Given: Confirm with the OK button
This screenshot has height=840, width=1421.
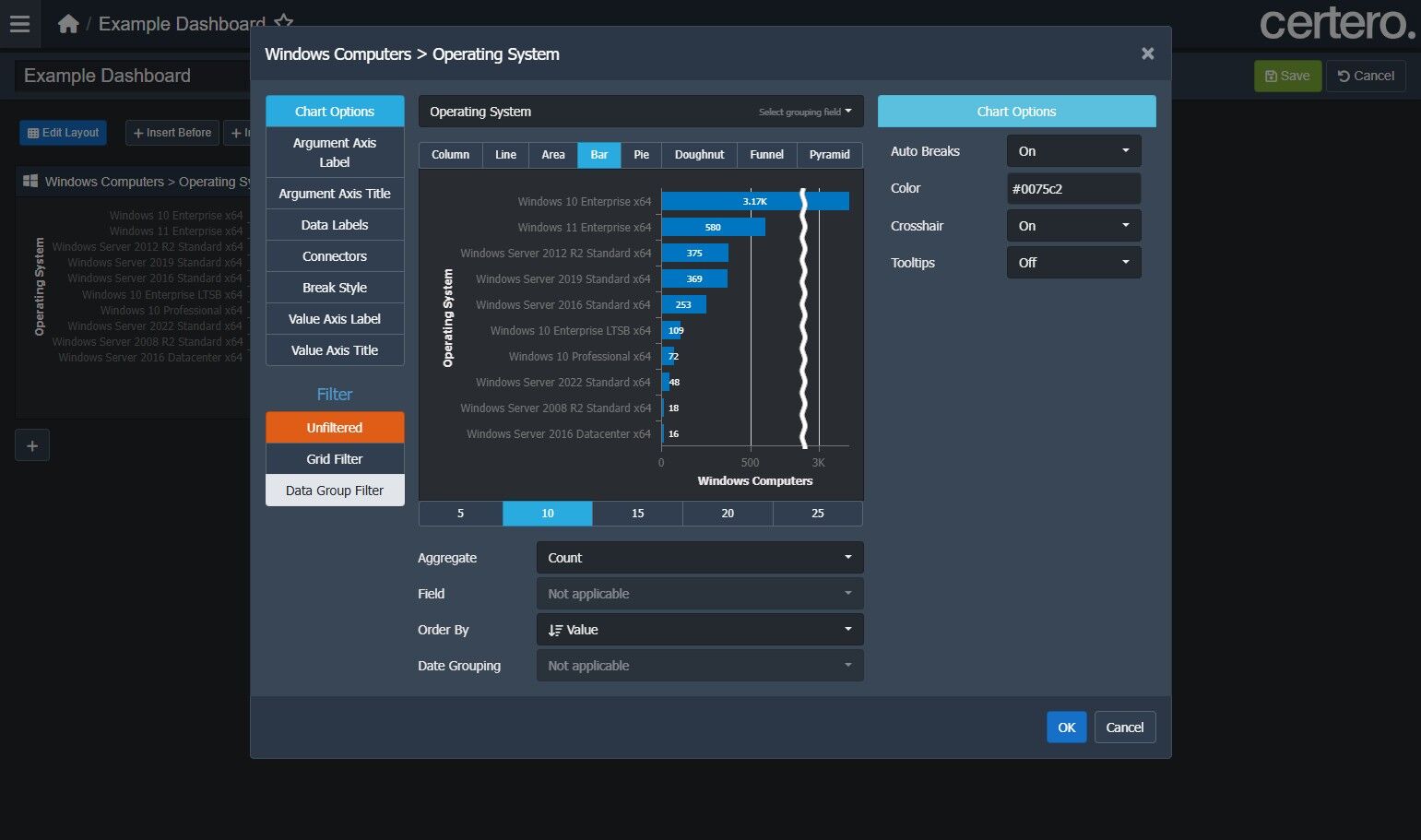Looking at the screenshot, I should point(1066,728).
